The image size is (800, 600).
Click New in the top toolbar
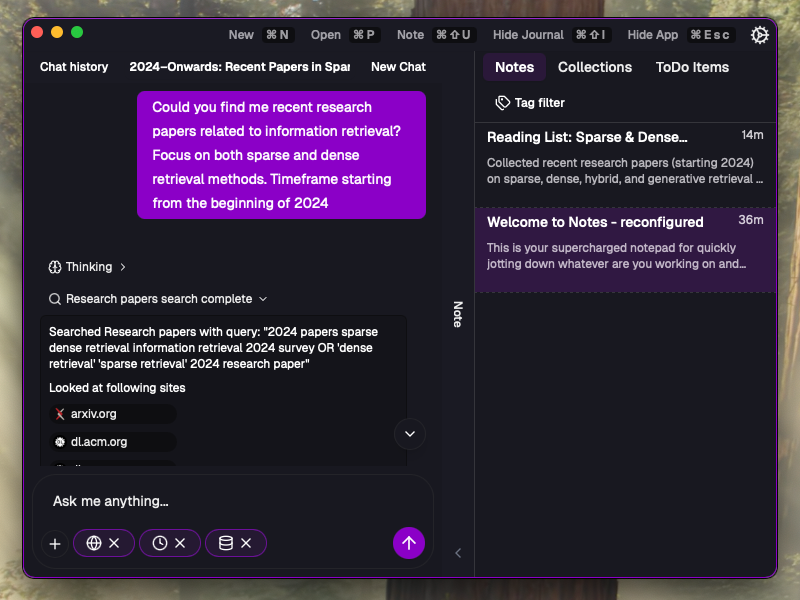241,35
